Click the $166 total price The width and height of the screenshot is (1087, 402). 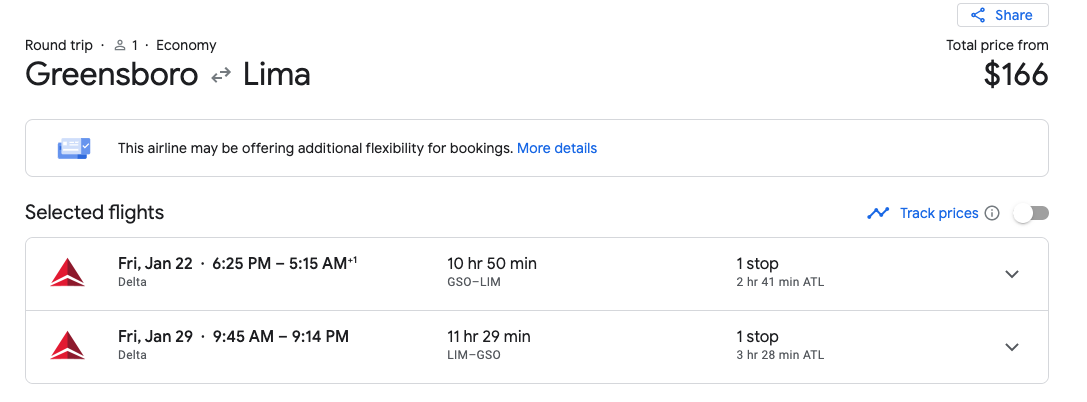[1015, 75]
